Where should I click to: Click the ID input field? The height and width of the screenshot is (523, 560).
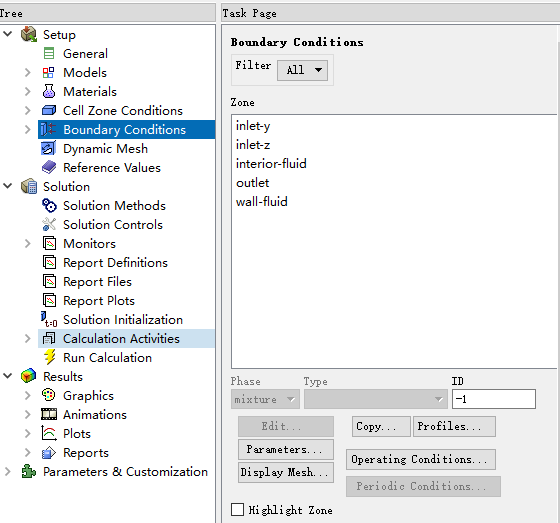point(494,399)
